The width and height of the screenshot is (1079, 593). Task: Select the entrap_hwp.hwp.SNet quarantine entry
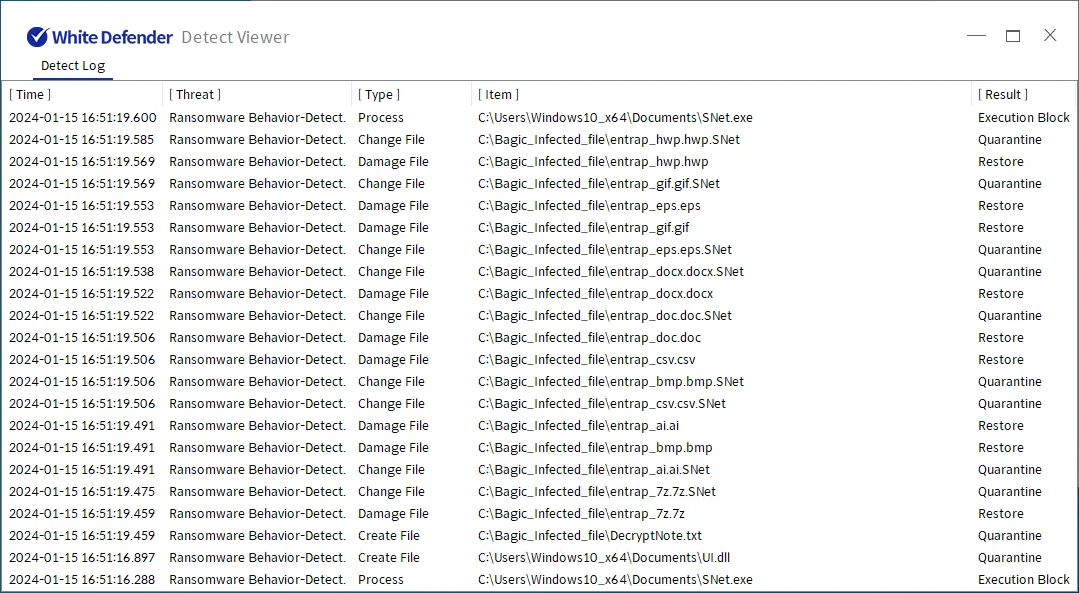(x=608, y=140)
